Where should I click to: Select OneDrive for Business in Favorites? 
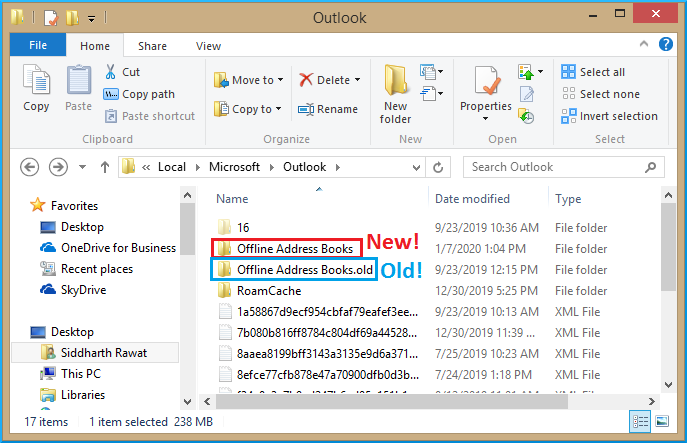[108, 248]
